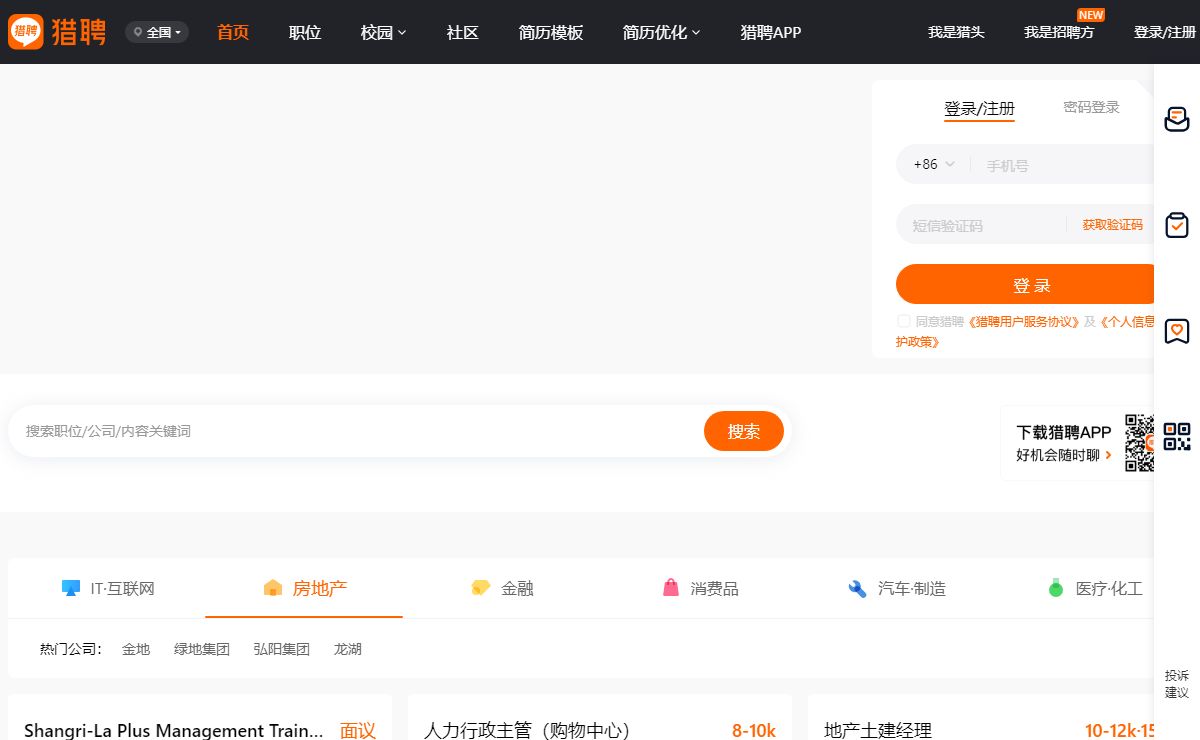The width and height of the screenshot is (1200, 740).
Task: Open 《猎聘用户服务协议》 link
Action: pyautogui.click(x=1024, y=322)
